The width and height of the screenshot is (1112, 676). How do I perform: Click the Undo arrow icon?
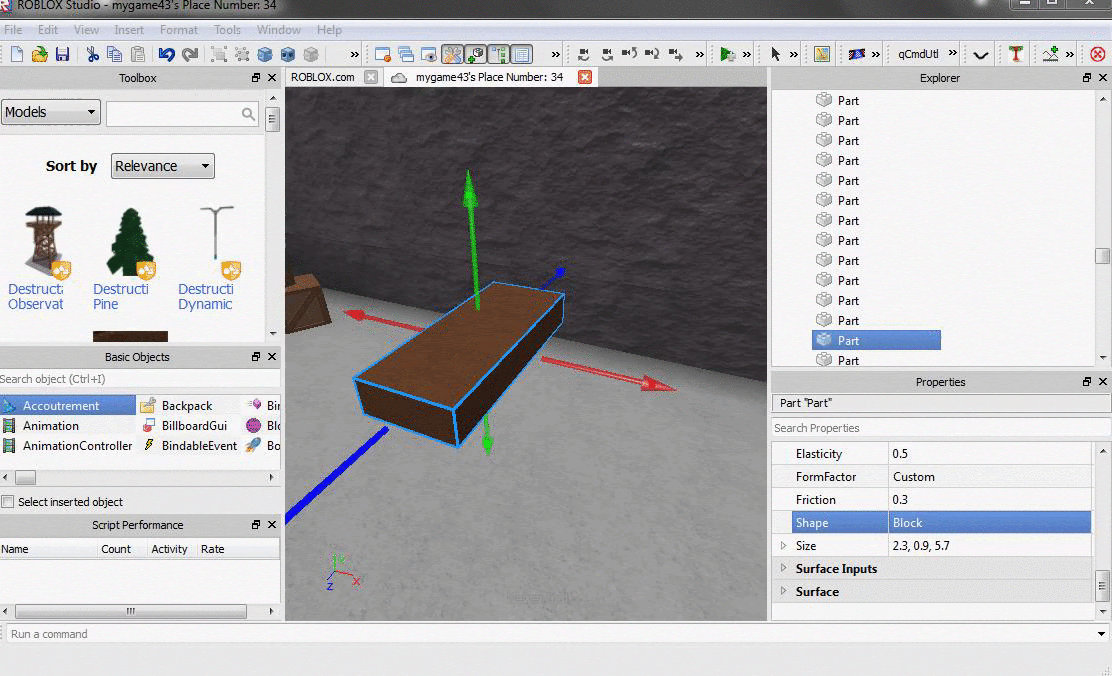pos(167,54)
